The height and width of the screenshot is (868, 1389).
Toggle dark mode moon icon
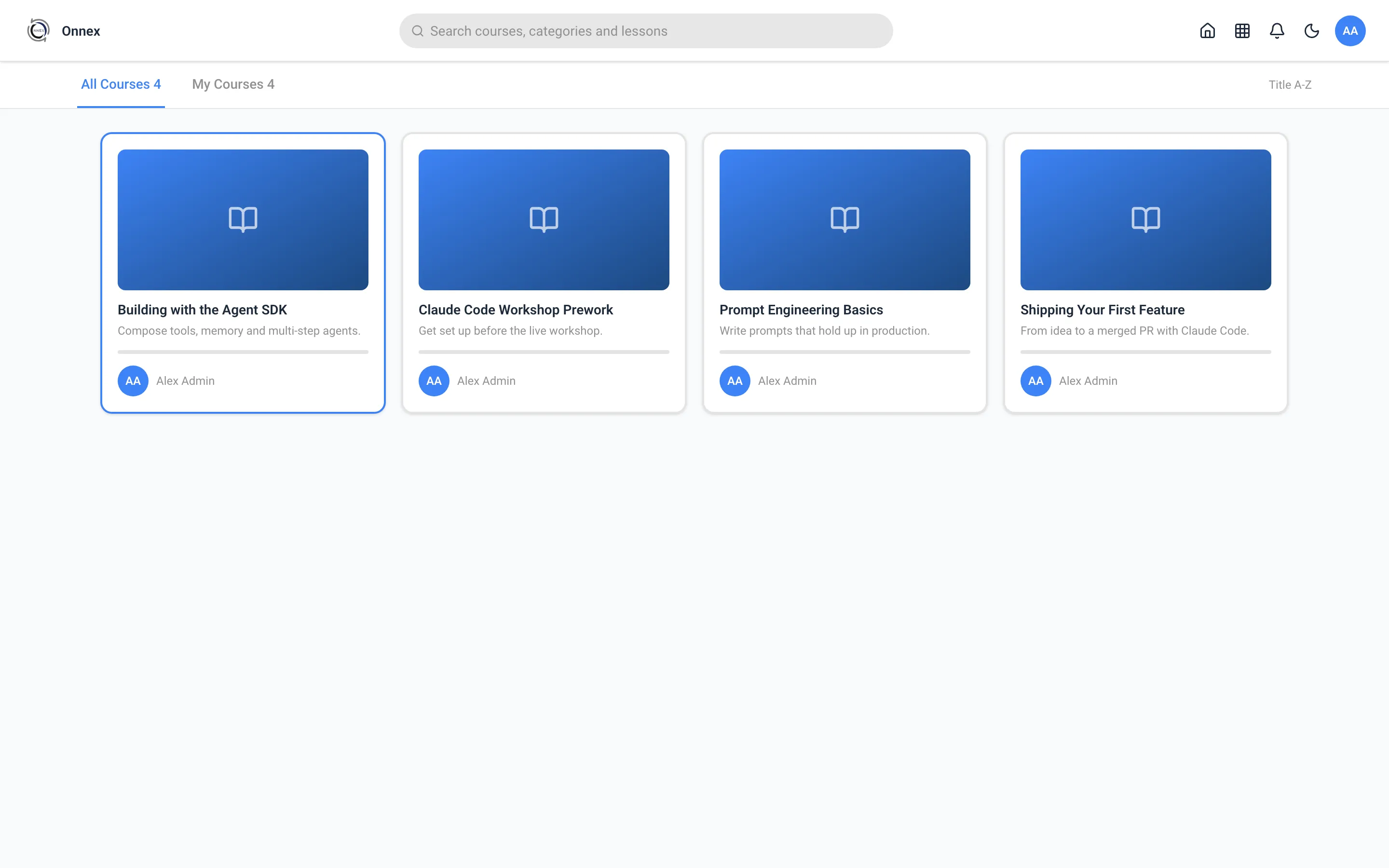[x=1311, y=31]
